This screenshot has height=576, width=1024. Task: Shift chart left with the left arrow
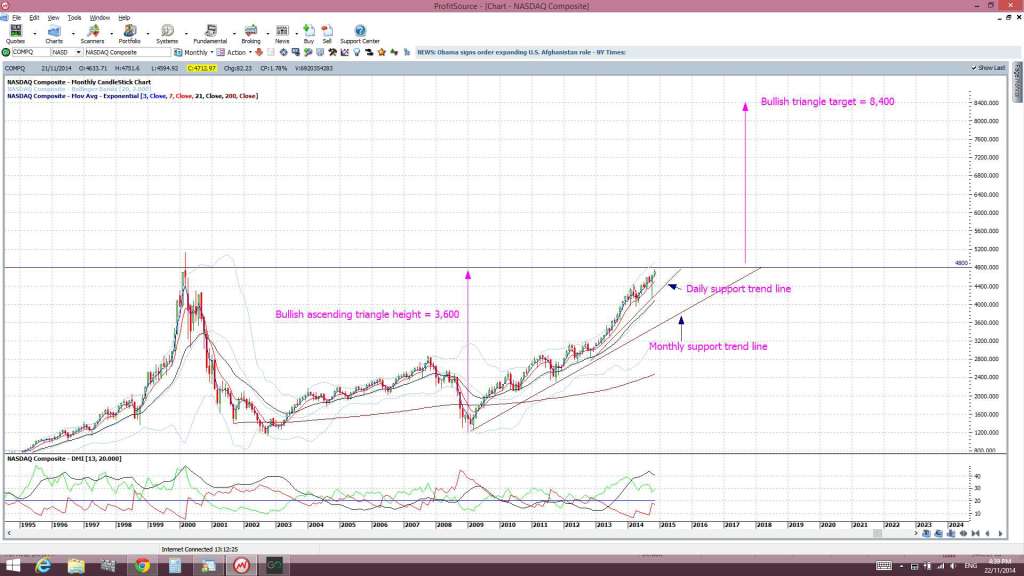pyautogui.click(x=987, y=534)
